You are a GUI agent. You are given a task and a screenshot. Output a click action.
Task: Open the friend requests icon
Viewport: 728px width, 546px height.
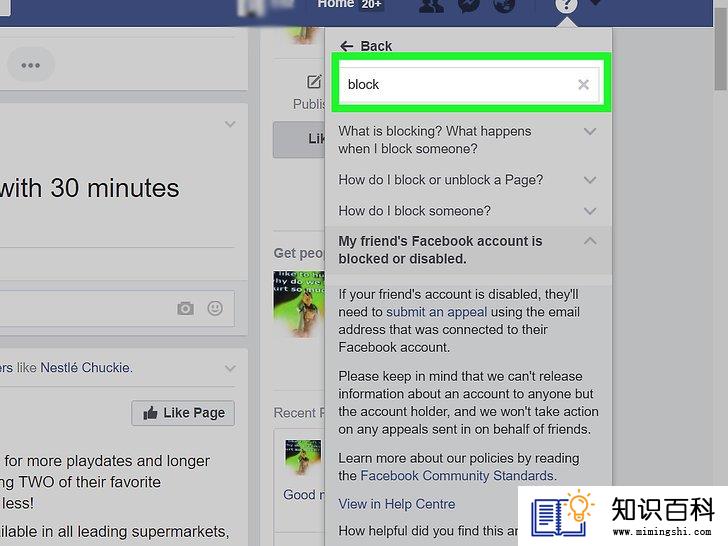(431, 6)
